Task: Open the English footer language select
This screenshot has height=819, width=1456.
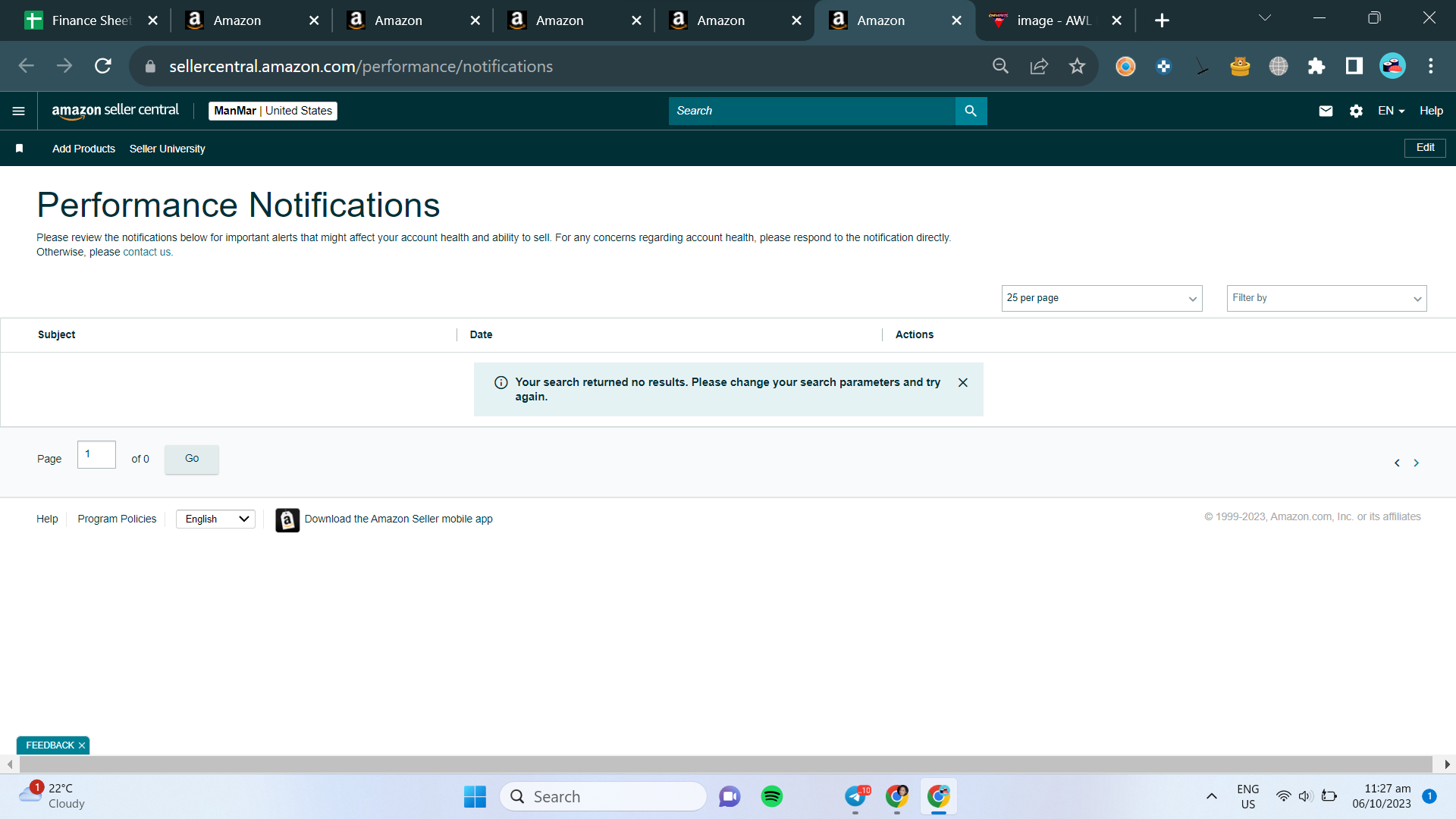Action: tap(215, 519)
